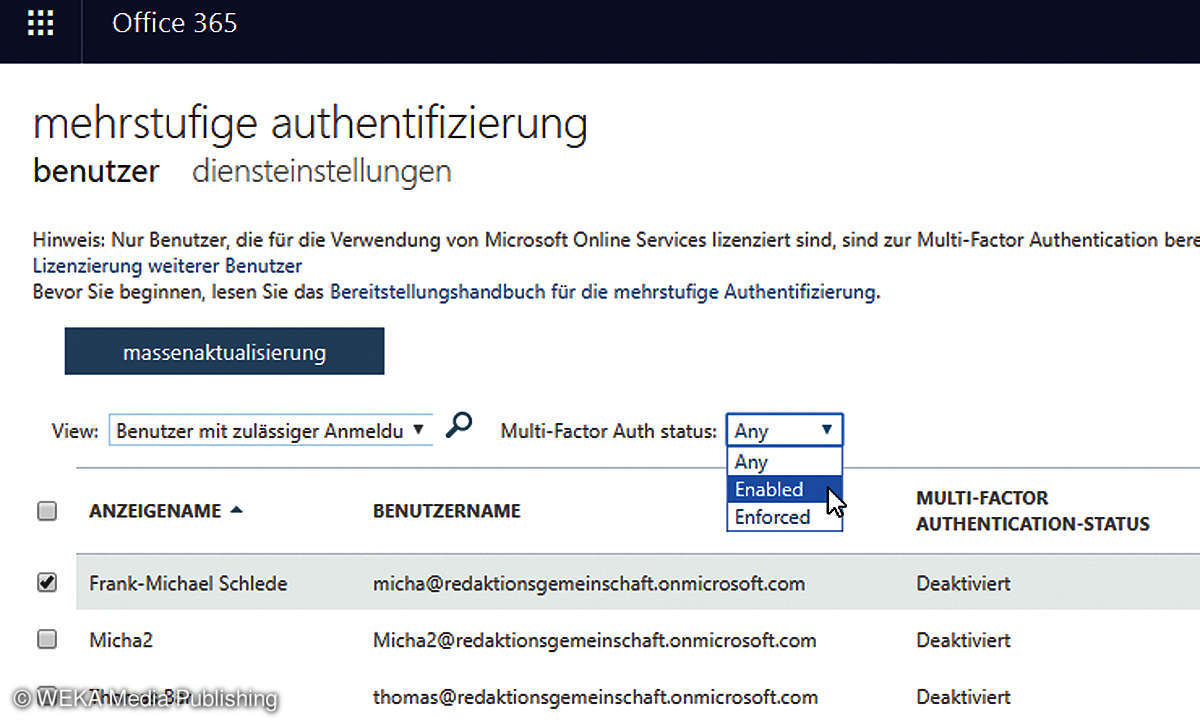Choose Enabled in the status list
The image size is (1200, 720).
[784, 489]
